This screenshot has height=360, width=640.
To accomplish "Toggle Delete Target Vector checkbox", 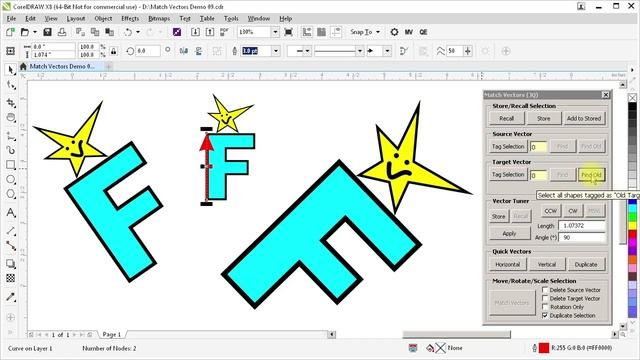I will pyautogui.click(x=545, y=298).
